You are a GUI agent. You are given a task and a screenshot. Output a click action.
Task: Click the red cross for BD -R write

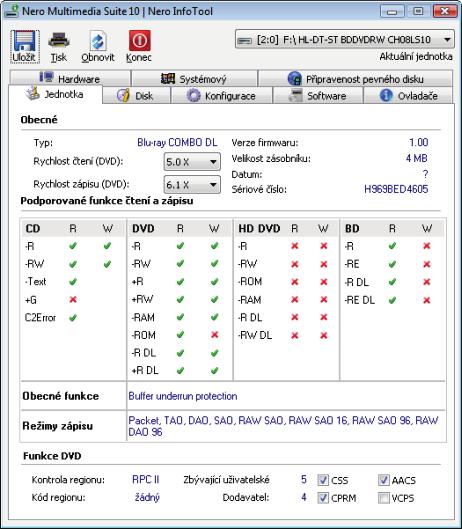click(x=427, y=246)
